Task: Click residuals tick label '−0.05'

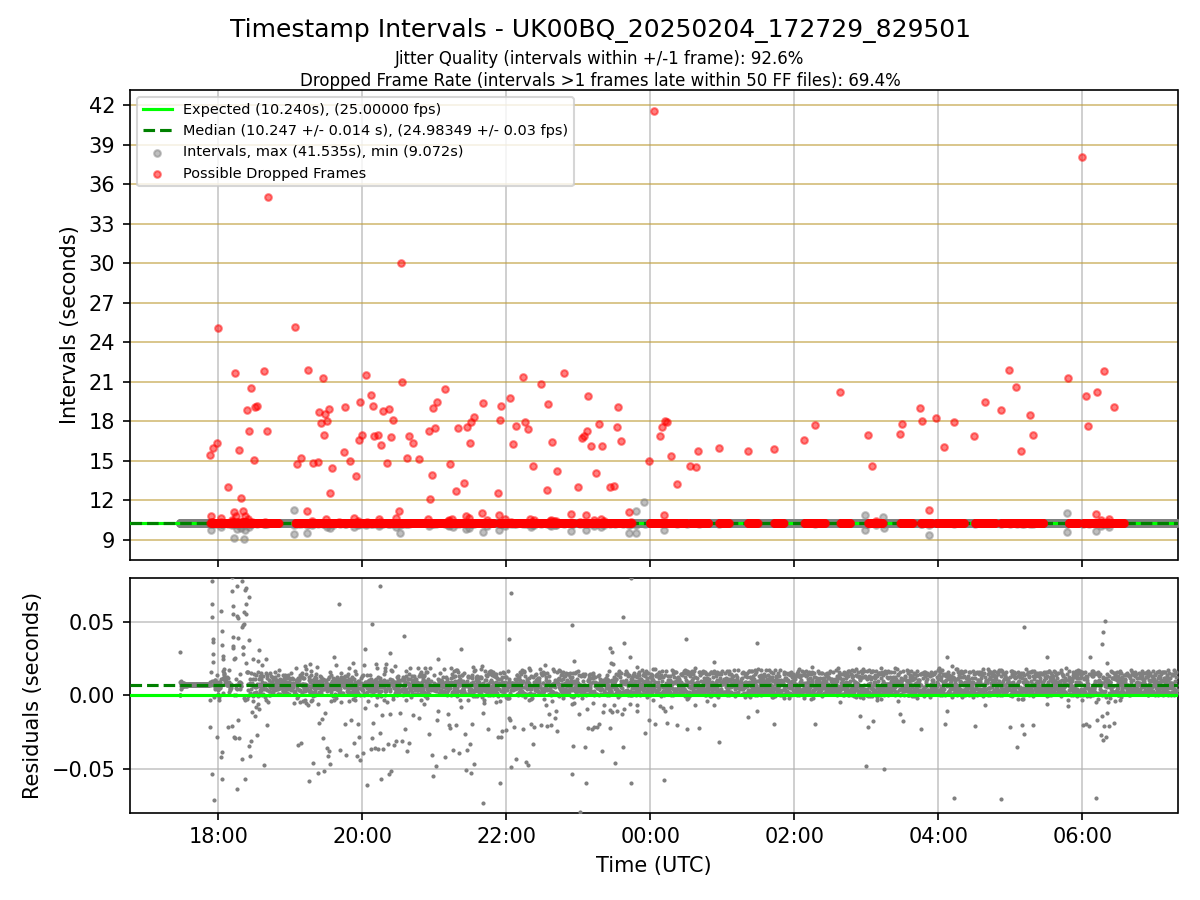Action: pos(83,769)
